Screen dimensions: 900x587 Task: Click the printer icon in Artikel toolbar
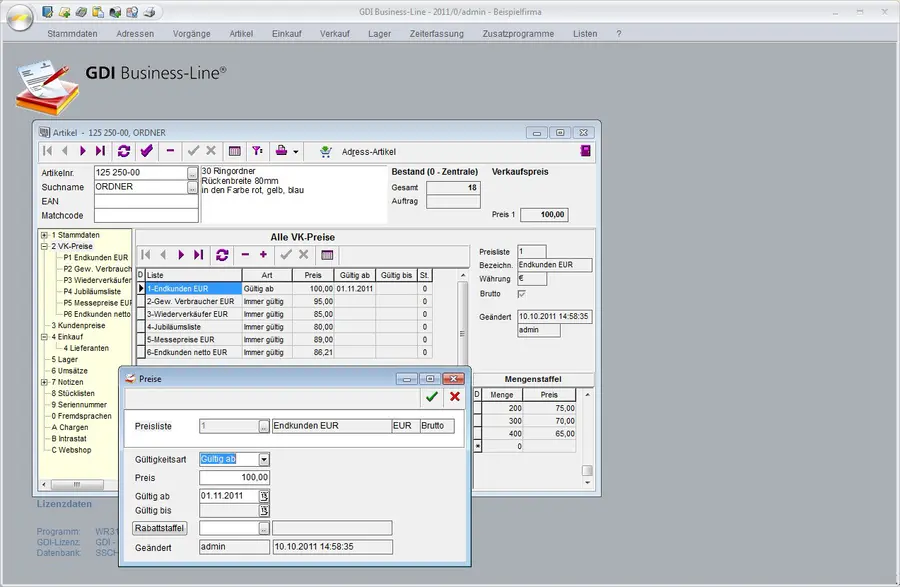point(283,151)
